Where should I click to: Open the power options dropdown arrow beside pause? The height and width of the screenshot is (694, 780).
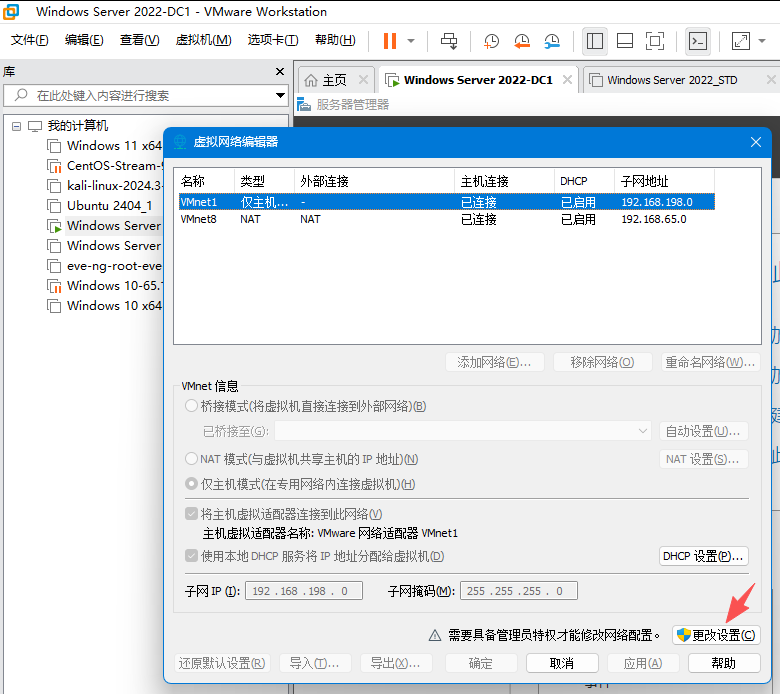[x=411, y=41]
